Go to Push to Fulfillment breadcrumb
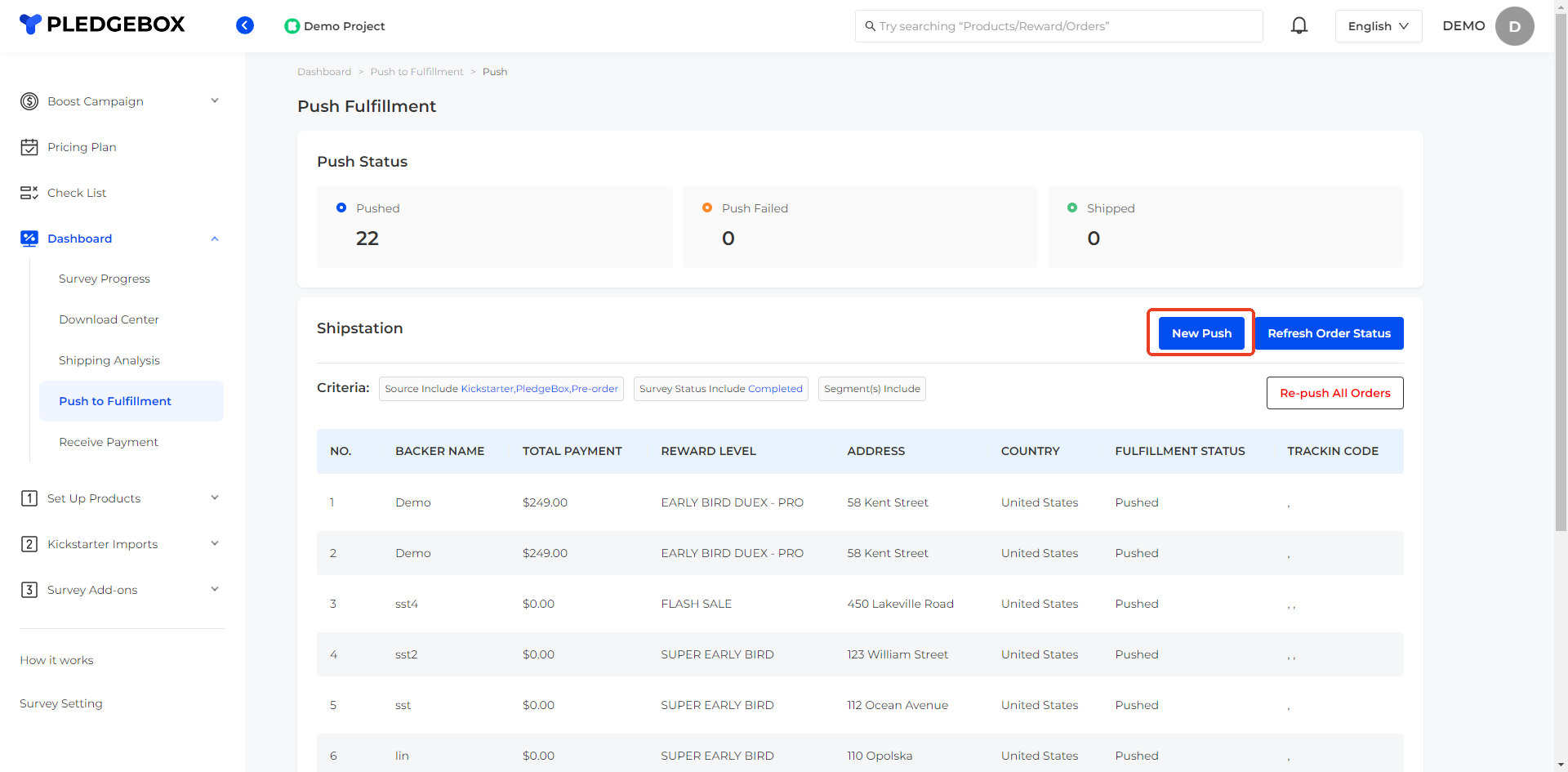The image size is (1568, 772). pyautogui.click(x=416, y=72)
